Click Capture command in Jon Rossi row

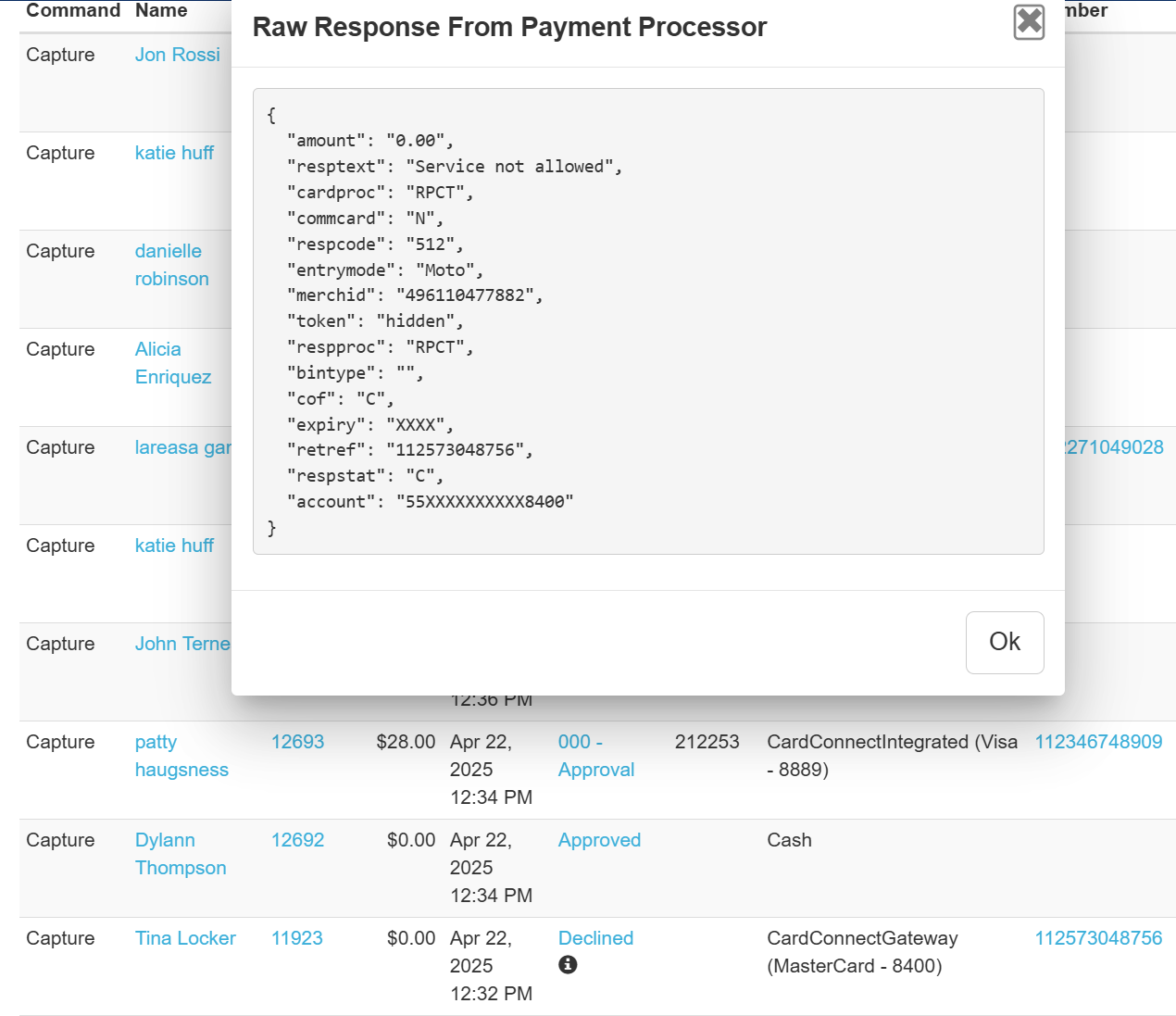(x=60, y=55)
